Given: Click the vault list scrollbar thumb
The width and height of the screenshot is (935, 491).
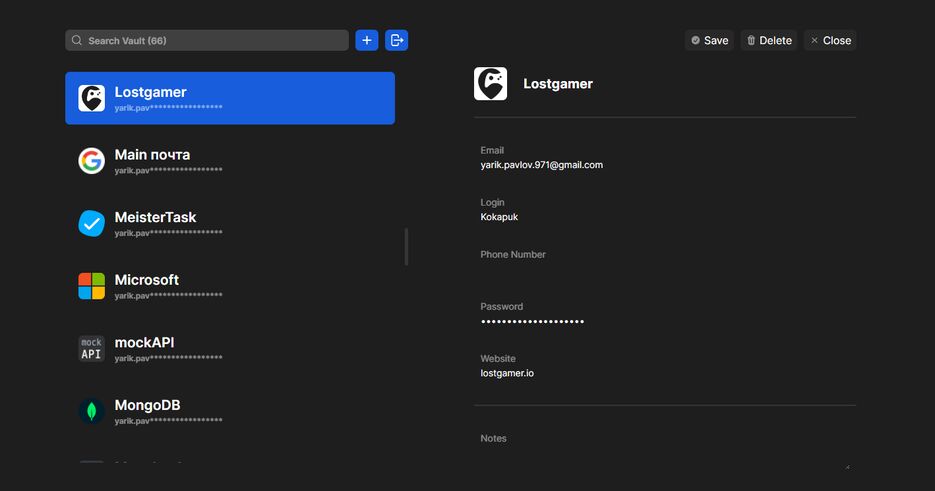Looking at the screenshot, I should point(407,246).
